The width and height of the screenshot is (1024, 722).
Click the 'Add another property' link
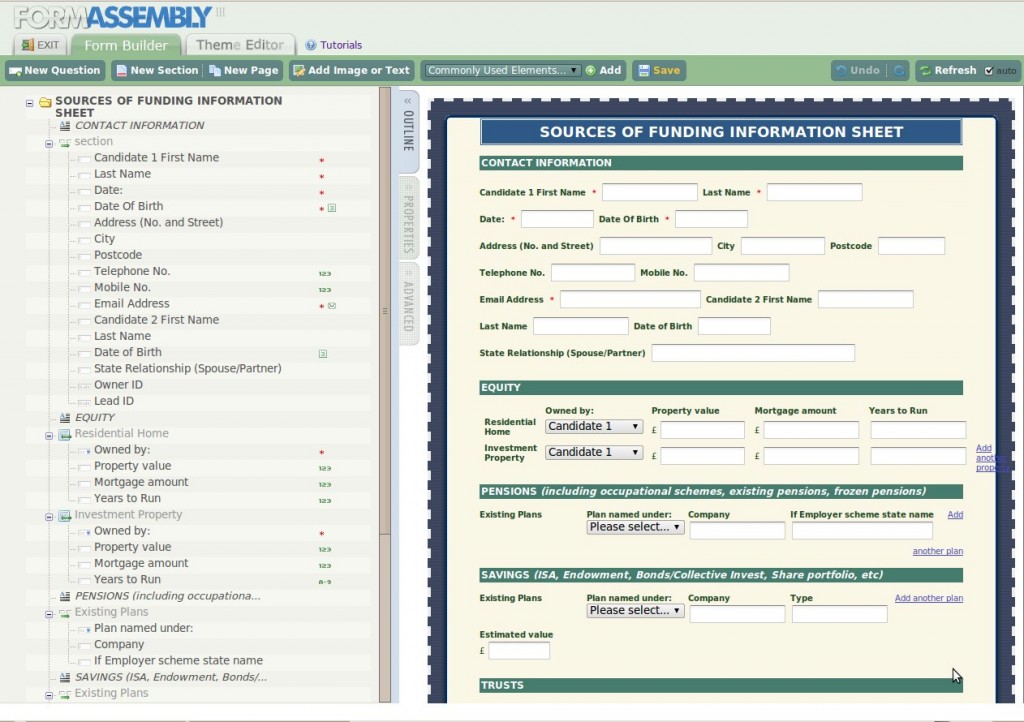[989, 458]
